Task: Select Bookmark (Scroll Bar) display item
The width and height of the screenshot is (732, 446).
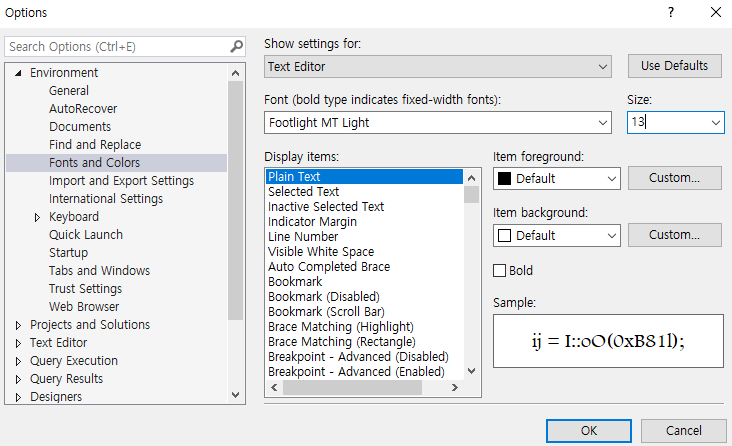Action: 326,312
